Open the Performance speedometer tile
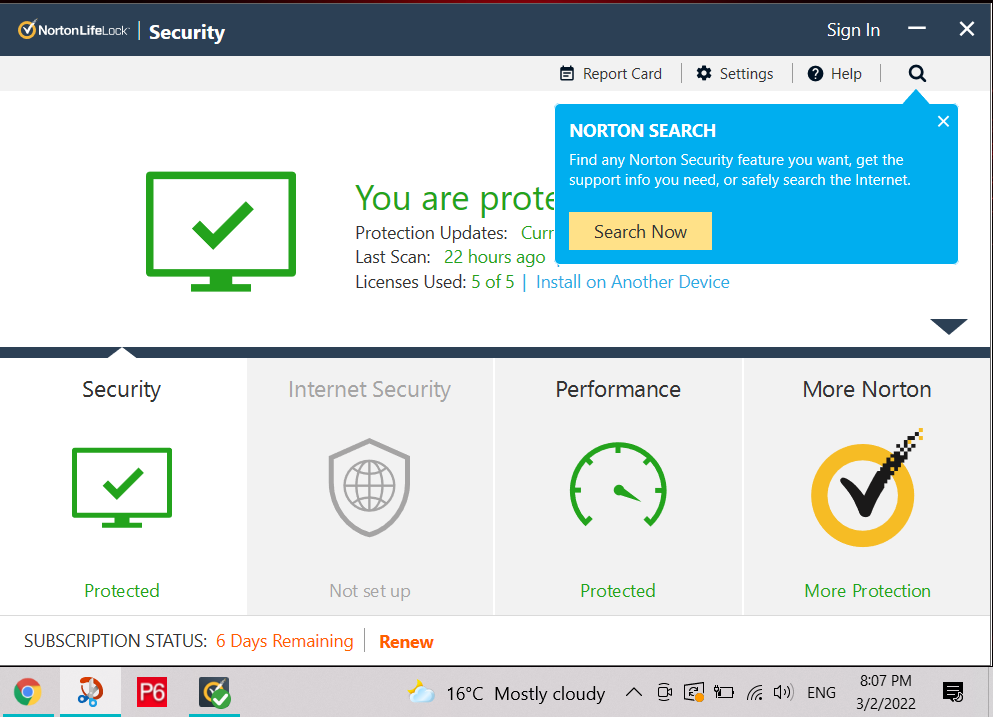Screen dimensions: 993x717 [x=618, y=485]
